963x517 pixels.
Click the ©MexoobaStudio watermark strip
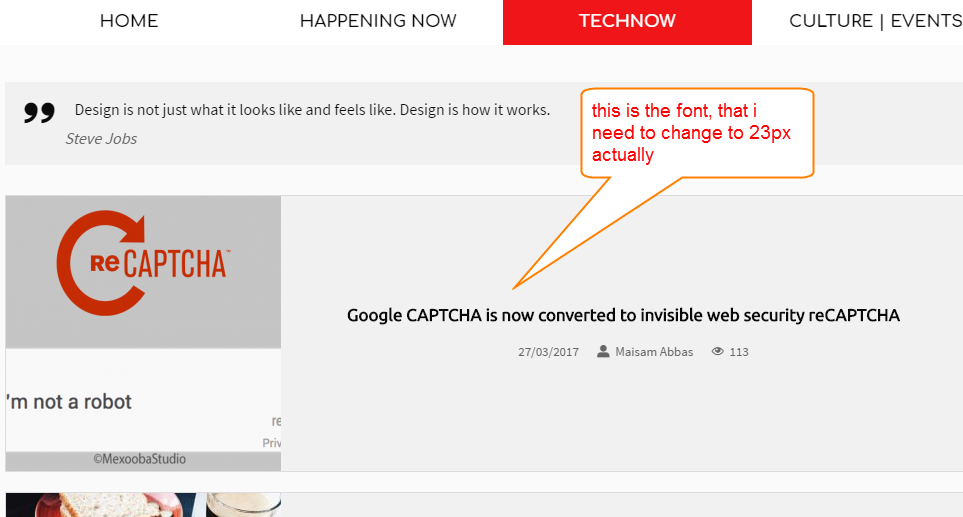[143, 460]
